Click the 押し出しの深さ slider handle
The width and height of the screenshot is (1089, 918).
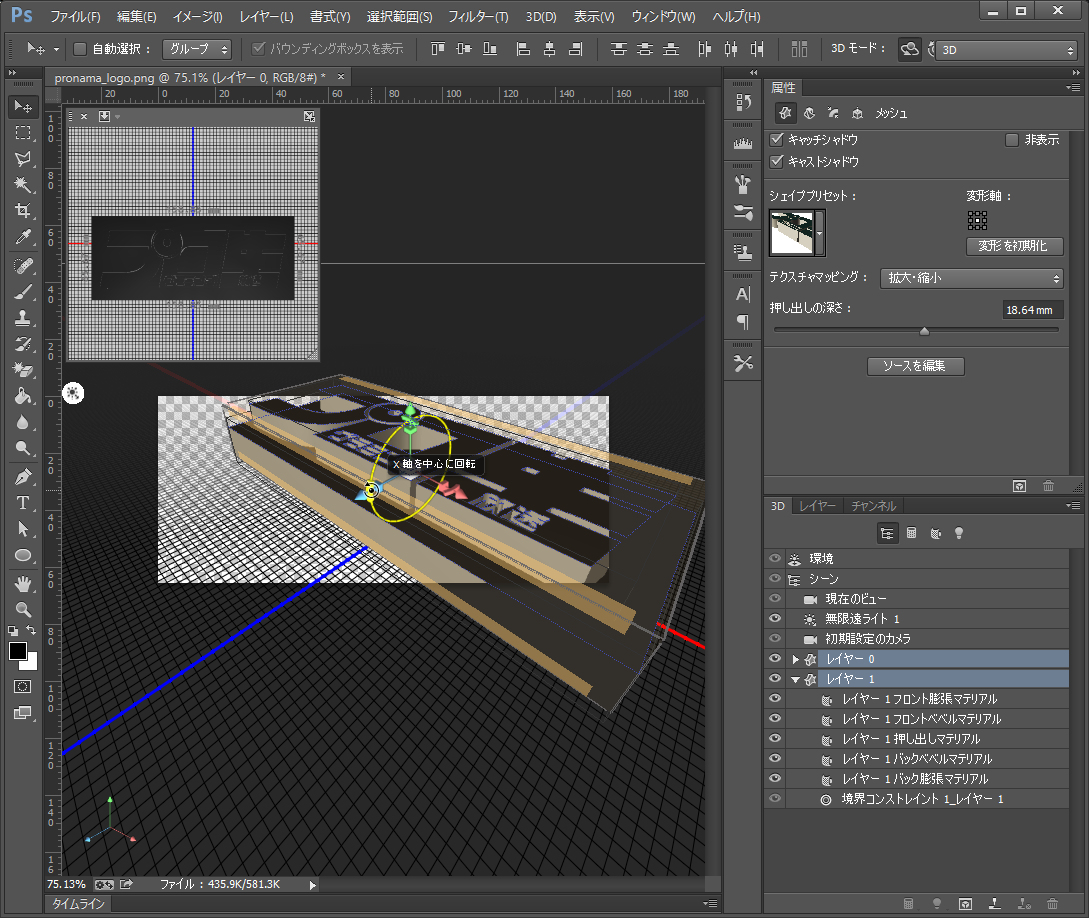tap(924, 331)
